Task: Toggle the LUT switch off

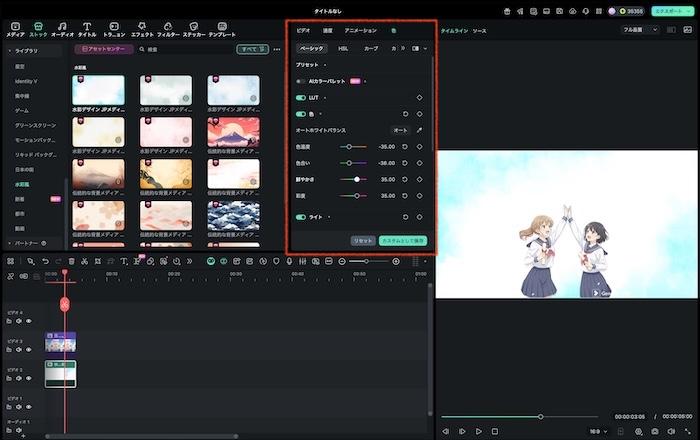Action: click(300, 98)
